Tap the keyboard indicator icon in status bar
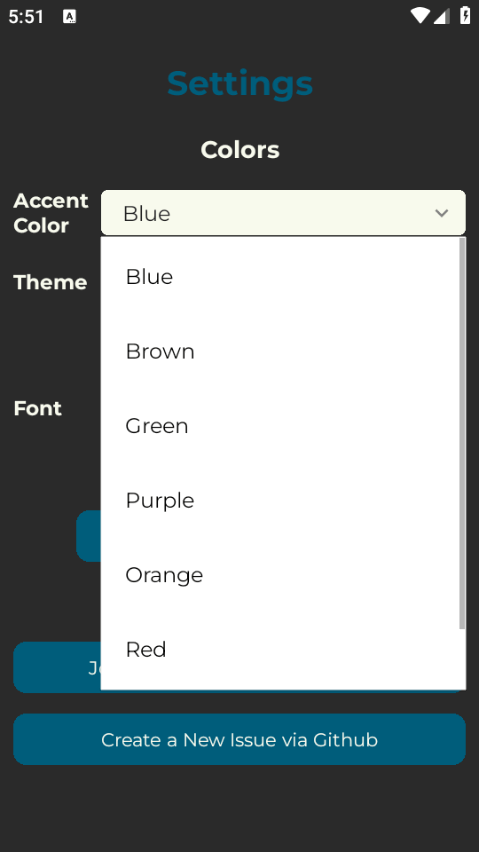 coord(70,16)
